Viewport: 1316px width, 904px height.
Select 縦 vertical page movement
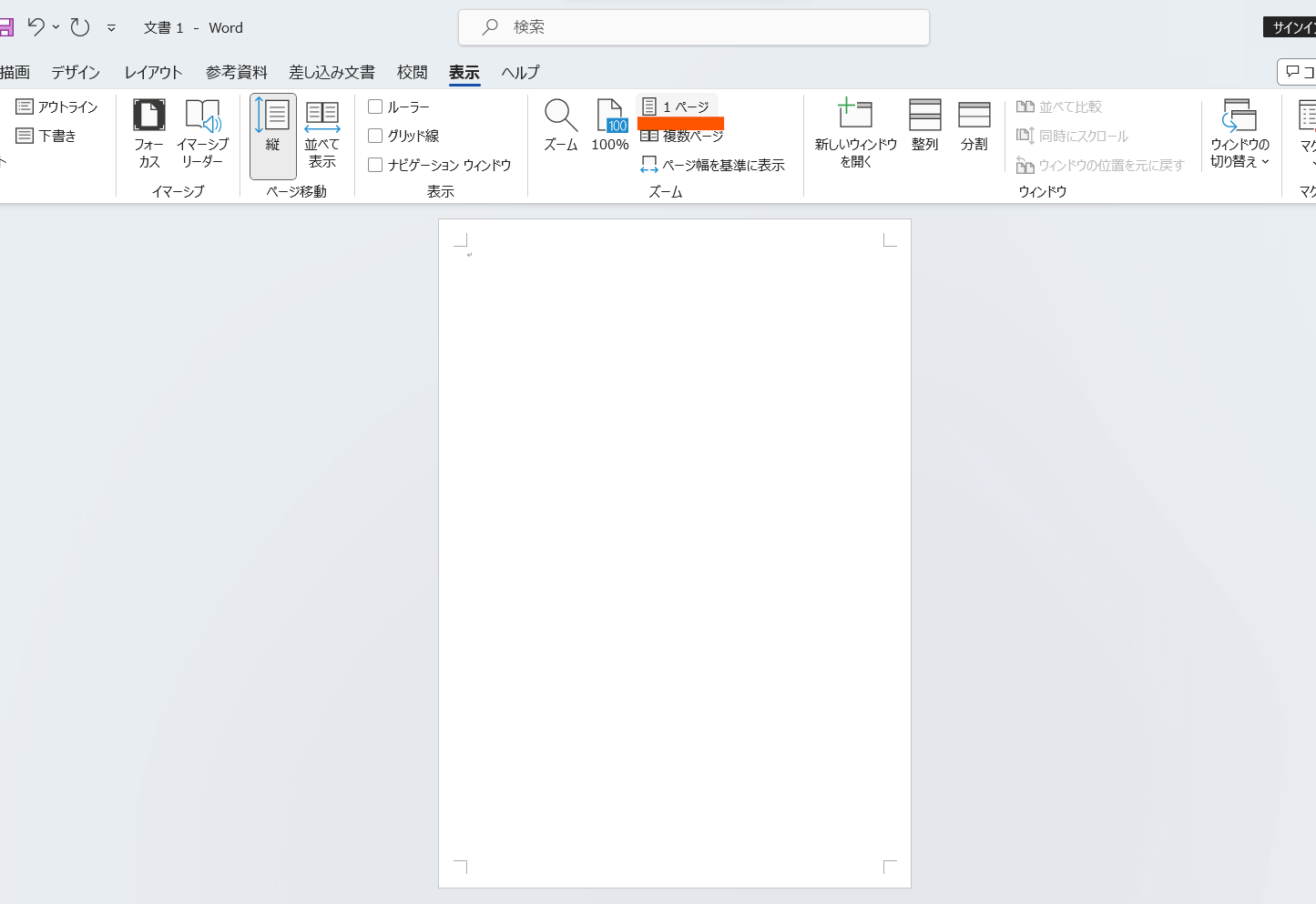point(272,135)
